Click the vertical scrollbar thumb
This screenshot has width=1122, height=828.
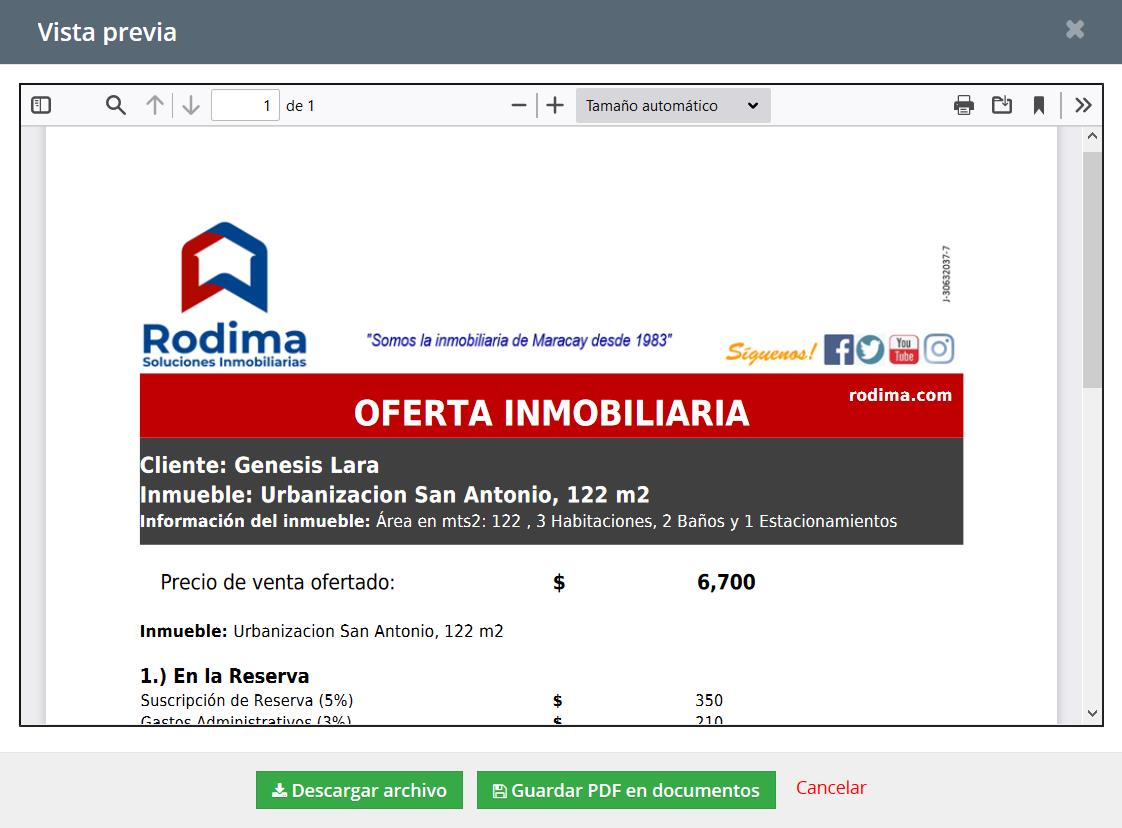[1092, 268]
